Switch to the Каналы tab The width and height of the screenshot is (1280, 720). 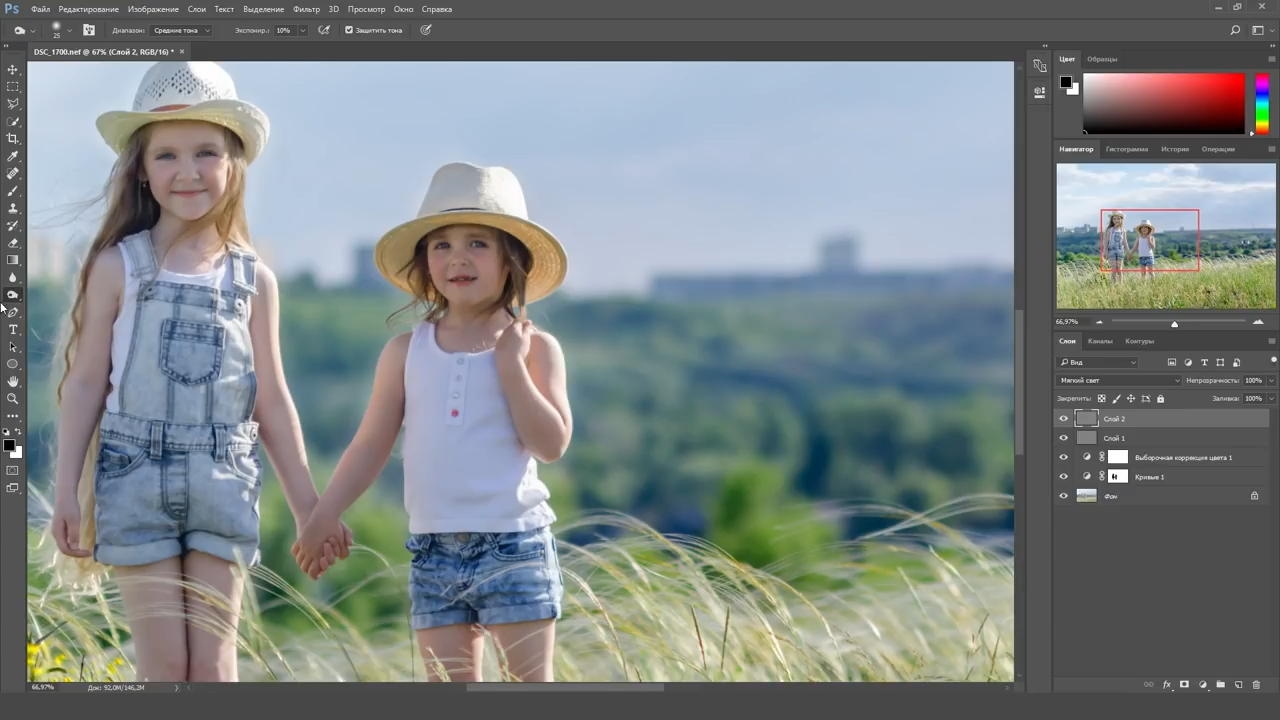coord(1100,341)
